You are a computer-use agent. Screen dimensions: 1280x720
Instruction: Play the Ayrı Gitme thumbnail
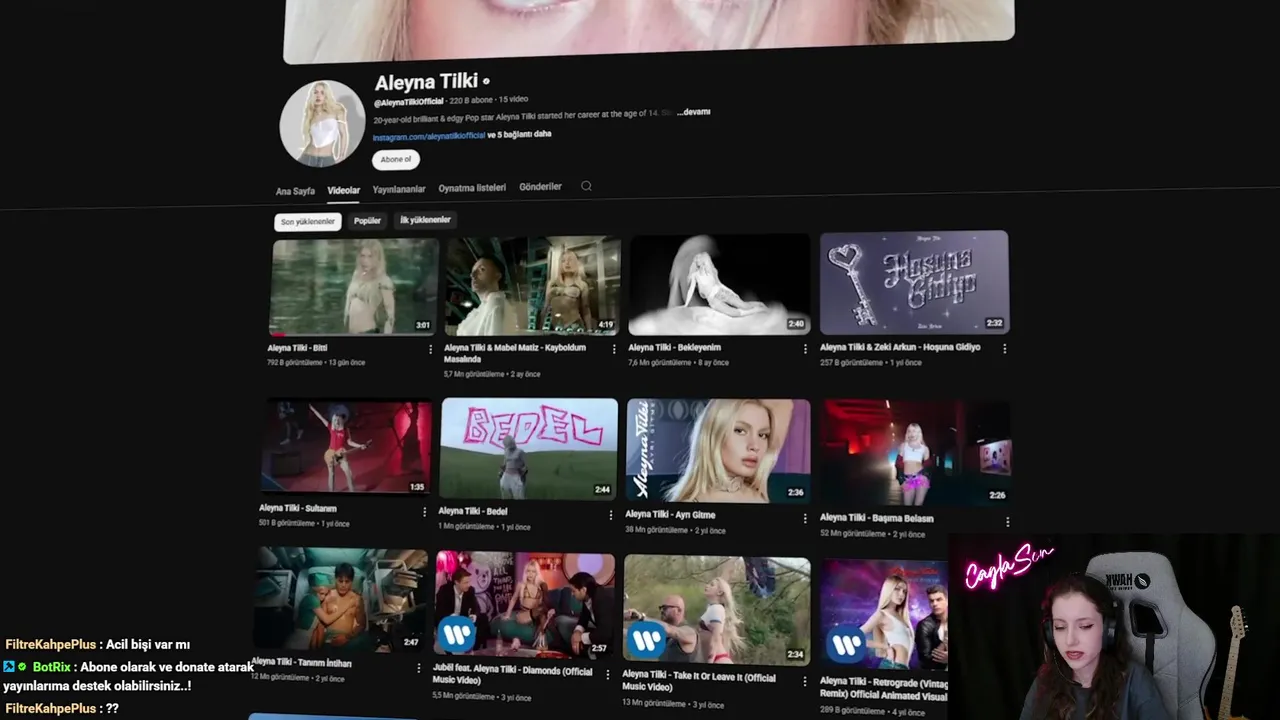(x=718, y=450)
